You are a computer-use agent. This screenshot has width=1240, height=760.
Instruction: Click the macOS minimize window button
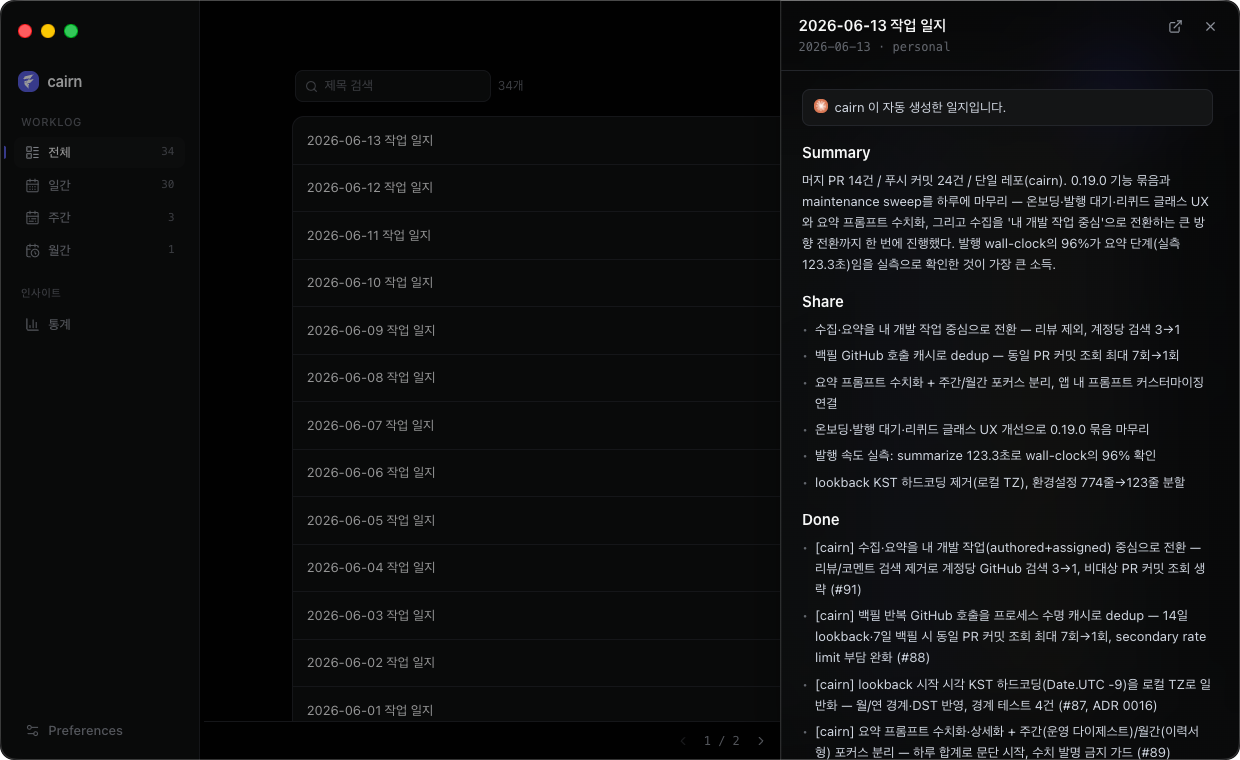pyautogui.click(x=48, y=31)
